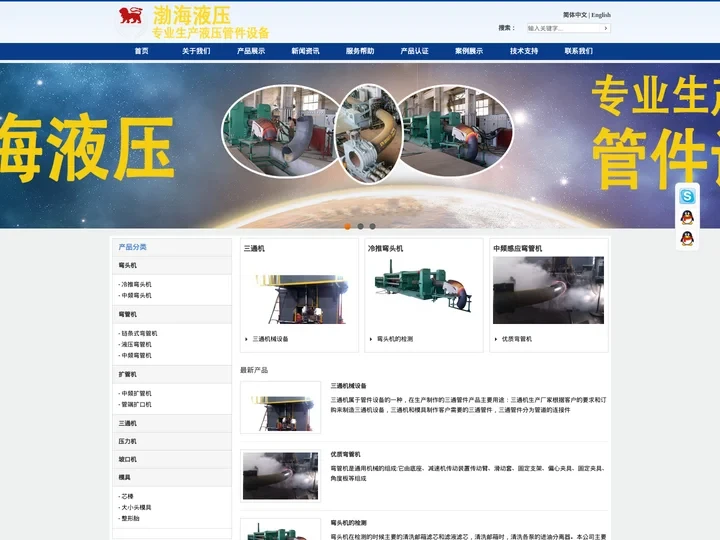Click the banner's center oval pipe photo
This screenshot has height=540, width=720.
369,134
